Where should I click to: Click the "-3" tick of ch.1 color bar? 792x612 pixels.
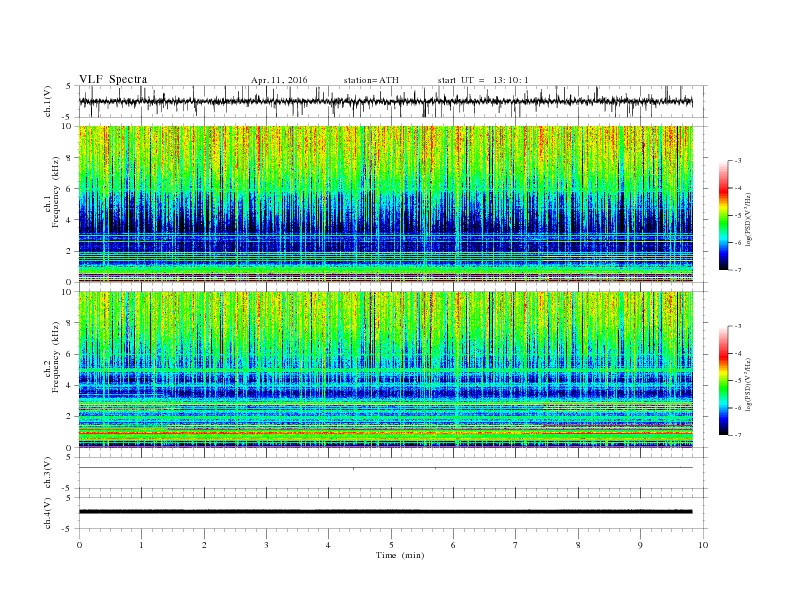coord(737,161)
